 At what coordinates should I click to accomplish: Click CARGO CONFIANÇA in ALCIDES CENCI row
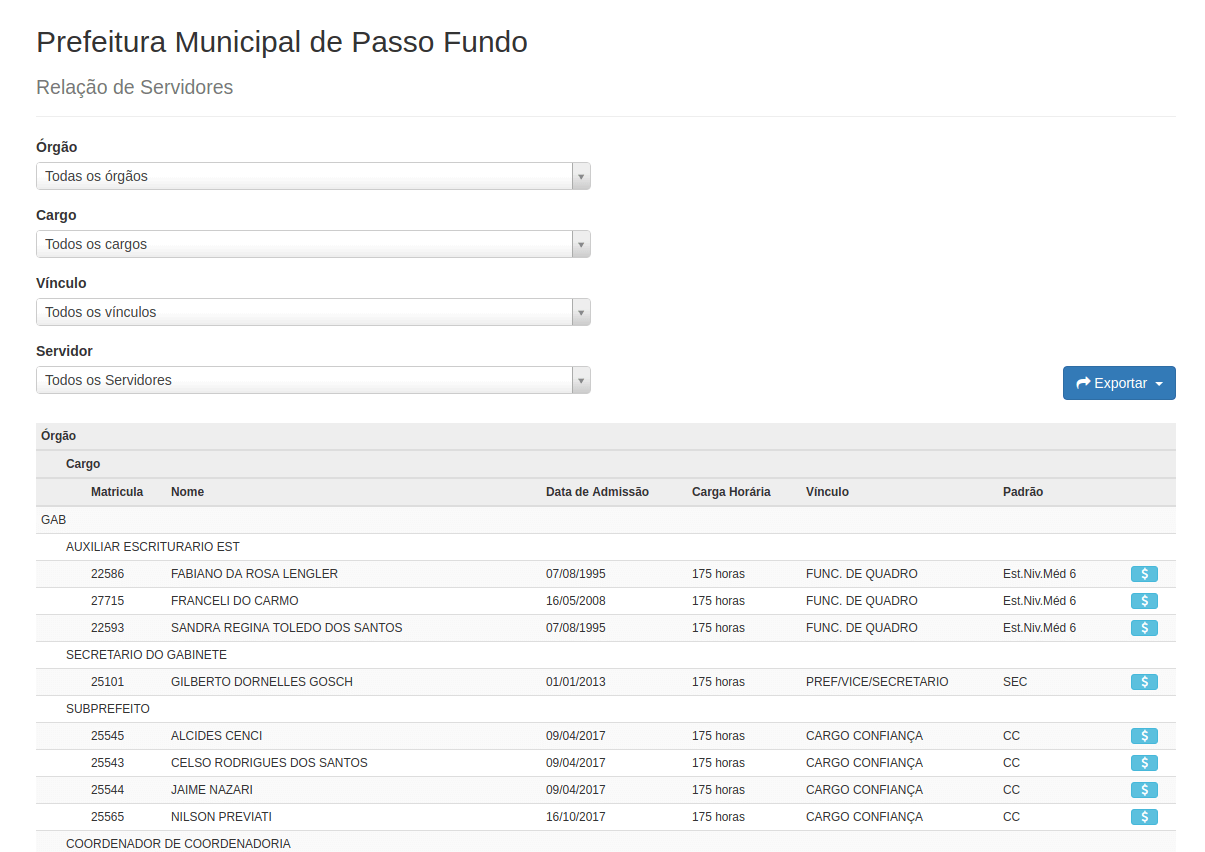(x=864, y=736)
